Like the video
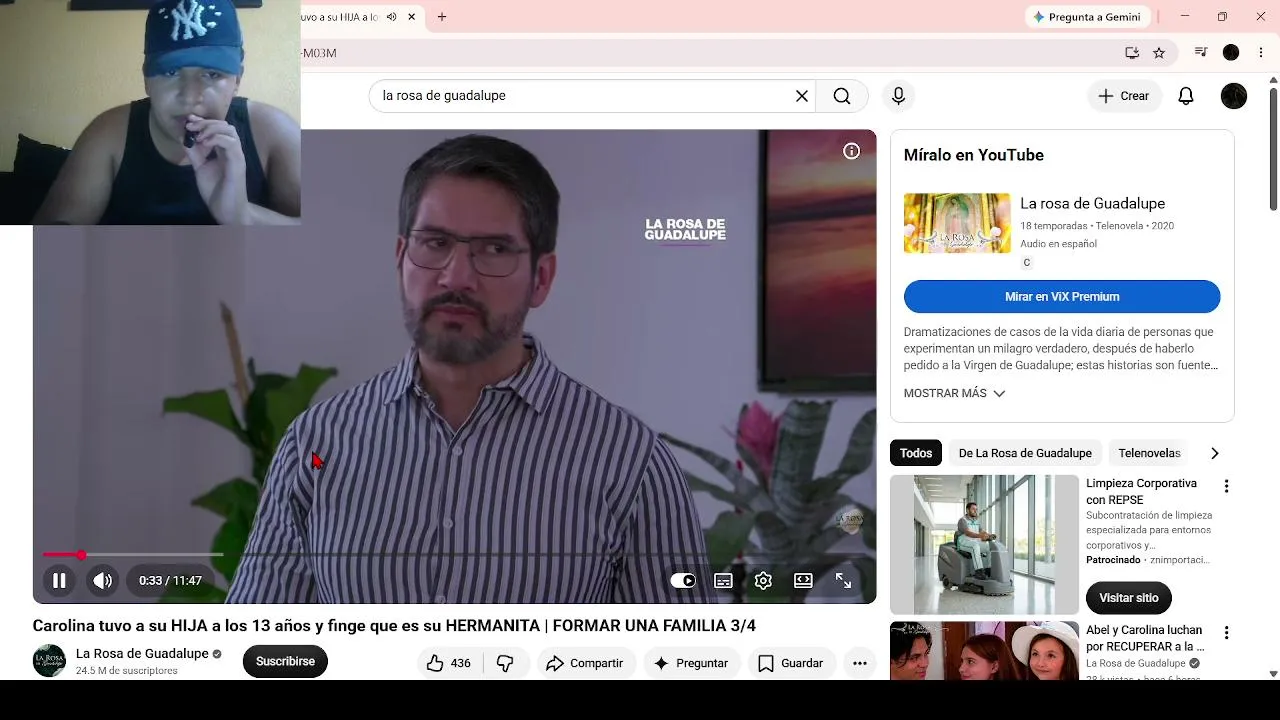 tap(449, 663)
